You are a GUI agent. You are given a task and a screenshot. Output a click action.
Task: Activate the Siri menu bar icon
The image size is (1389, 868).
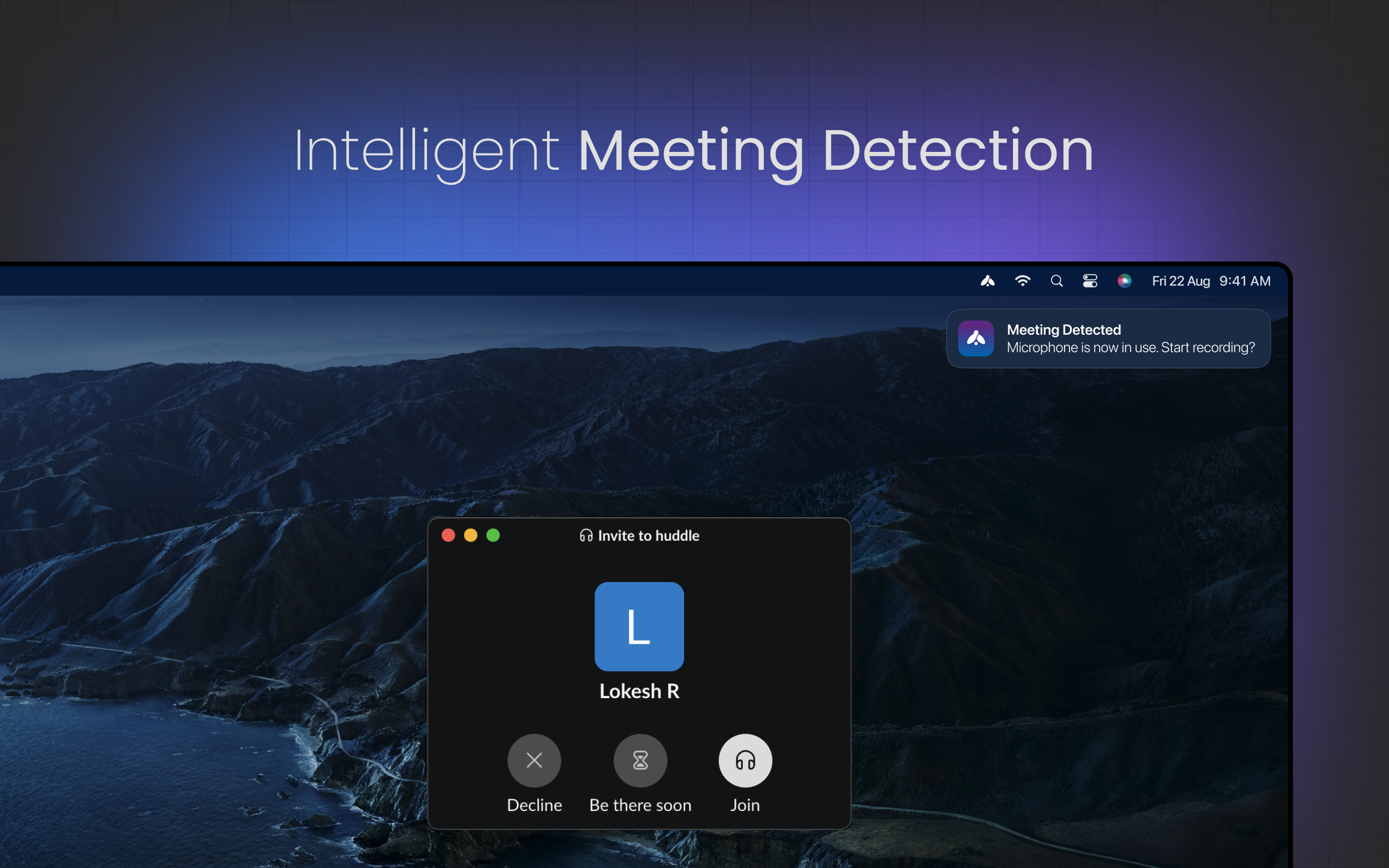tap(1124, 280)
